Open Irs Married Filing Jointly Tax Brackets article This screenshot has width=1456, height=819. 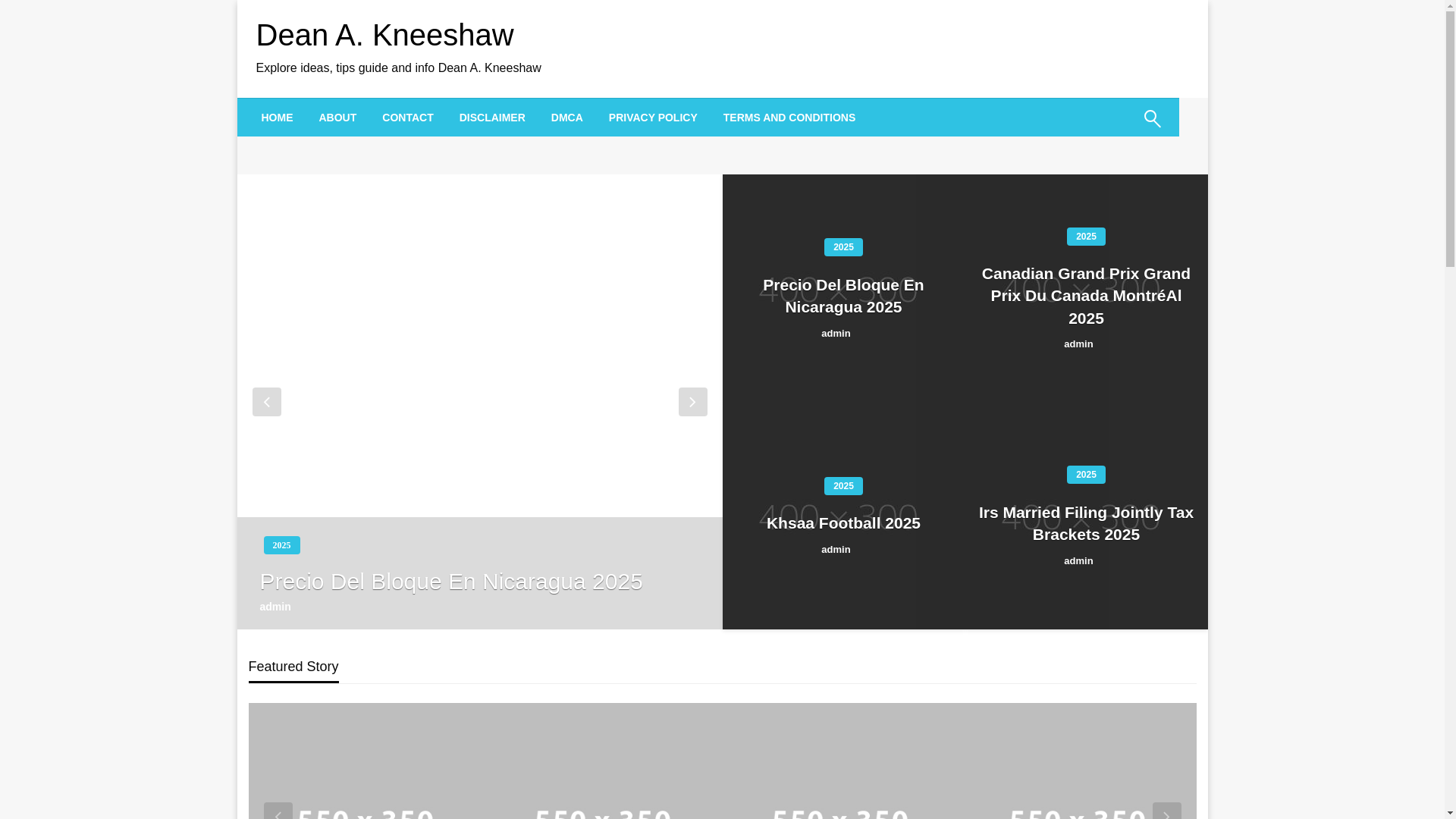[1086, 523]
